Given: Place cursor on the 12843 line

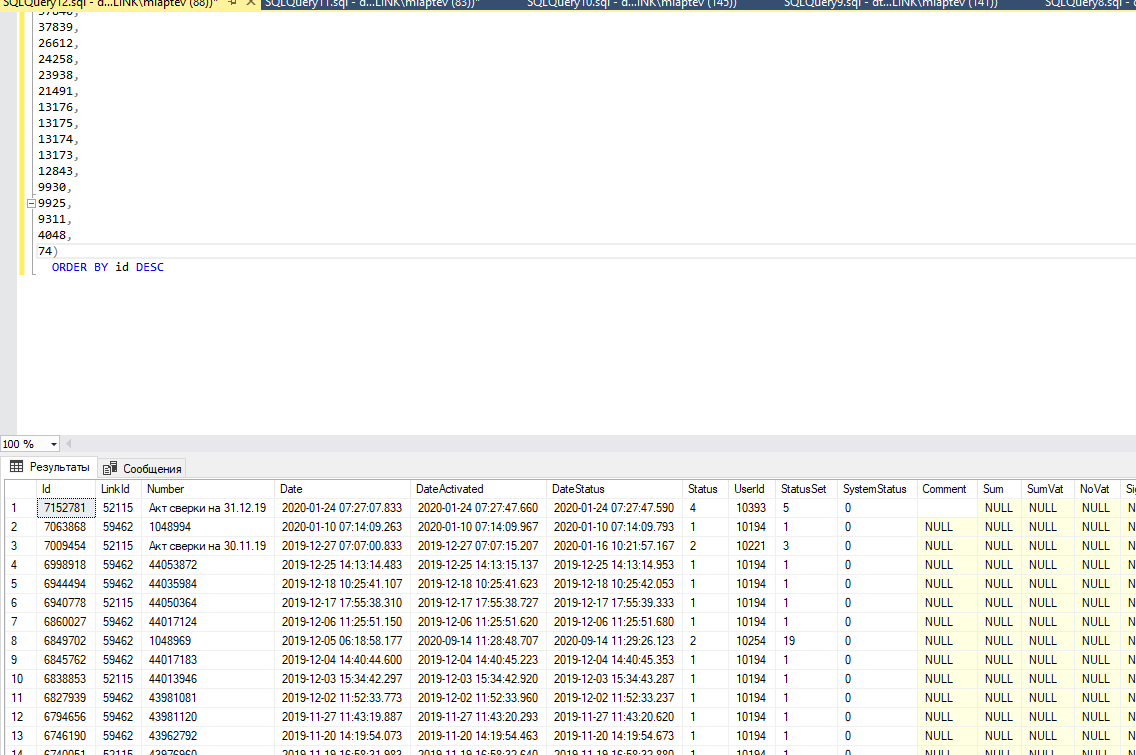Looking at the screenshot, I should tap(58, 172).
